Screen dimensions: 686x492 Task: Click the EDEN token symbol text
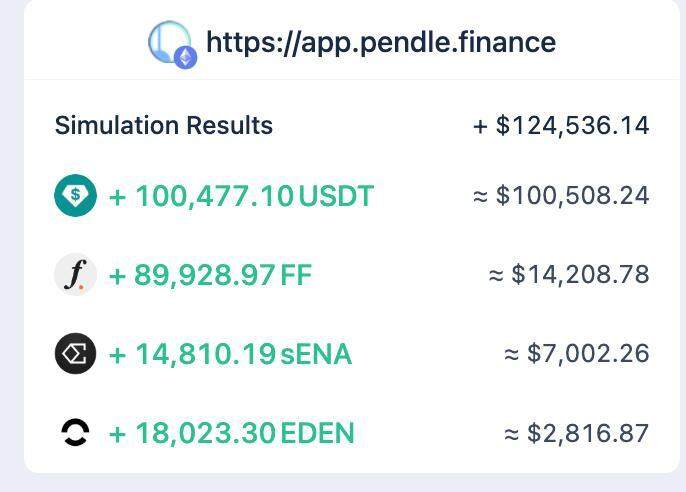318,432
